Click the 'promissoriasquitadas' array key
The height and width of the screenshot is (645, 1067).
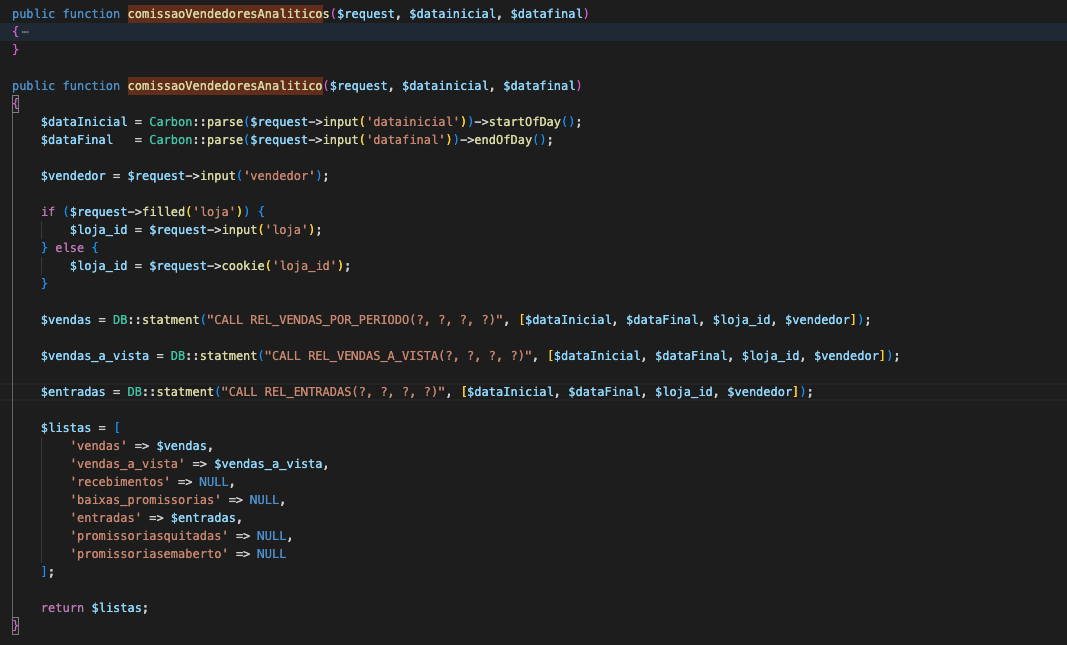(x=149, y=536)
